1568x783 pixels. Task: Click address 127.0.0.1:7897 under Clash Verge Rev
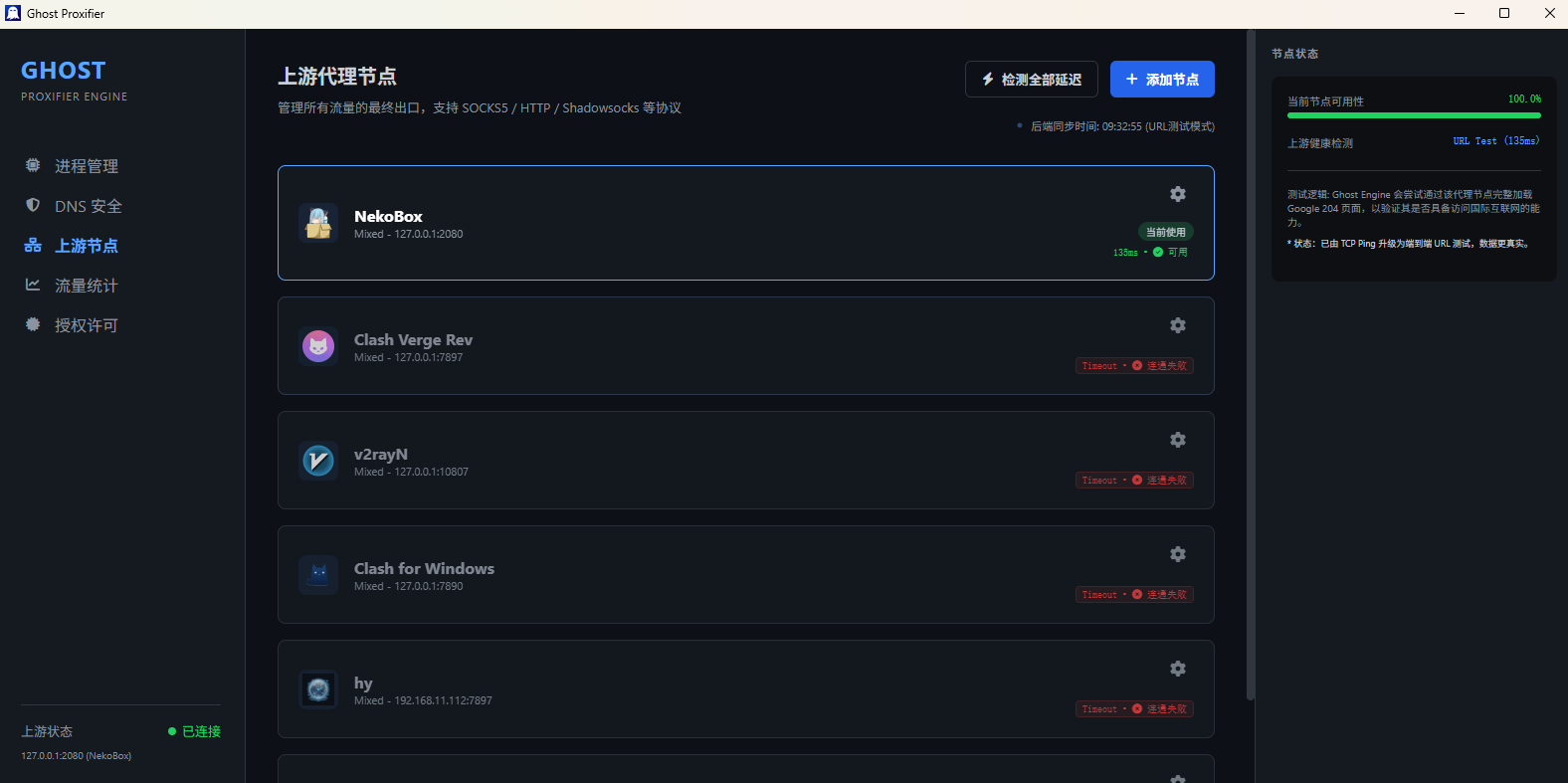(429, 357)
